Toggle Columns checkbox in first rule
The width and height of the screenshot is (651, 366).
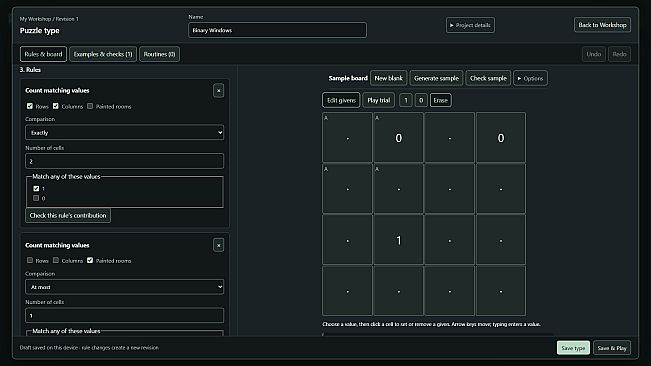coord(56,106)
